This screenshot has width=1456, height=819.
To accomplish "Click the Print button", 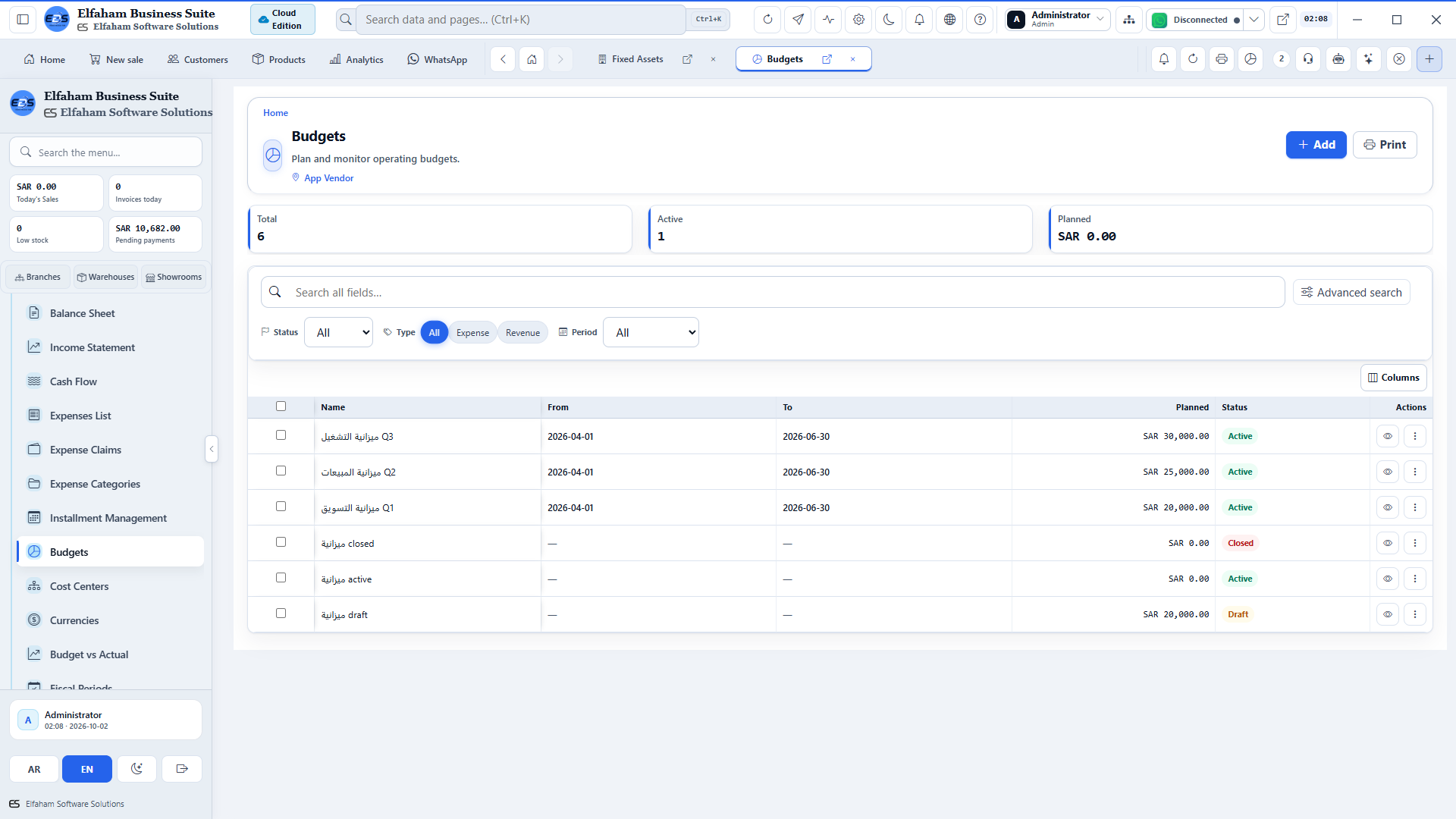I will coord(1385,145).
